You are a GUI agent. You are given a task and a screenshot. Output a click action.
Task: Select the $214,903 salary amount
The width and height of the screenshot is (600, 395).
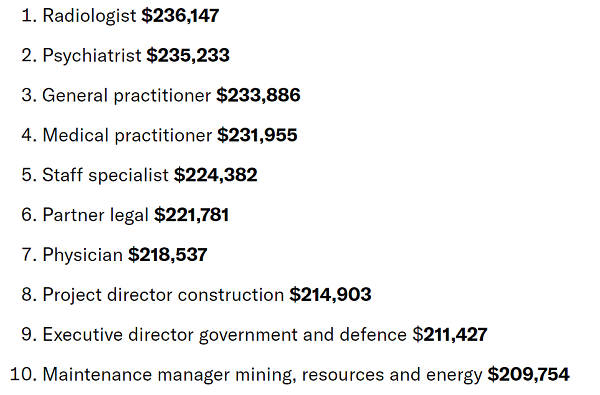[x=330, y=294]
